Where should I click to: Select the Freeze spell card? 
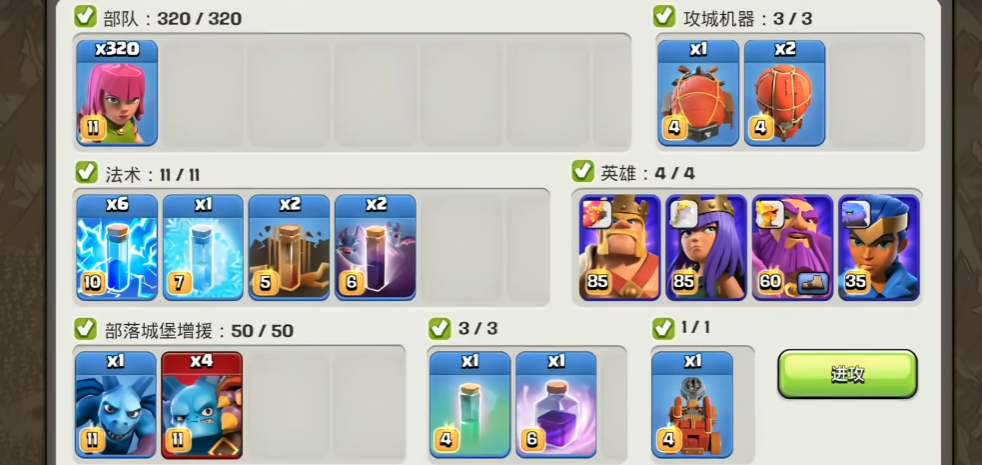point(203,248)
